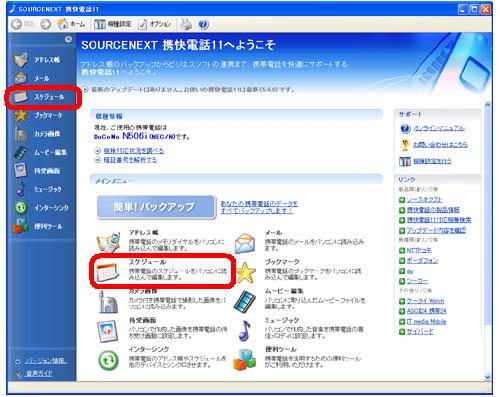Select アドレス帳 in the left sidebar
Viewport: 500px width, 397px height.
(x=37, y=60)
